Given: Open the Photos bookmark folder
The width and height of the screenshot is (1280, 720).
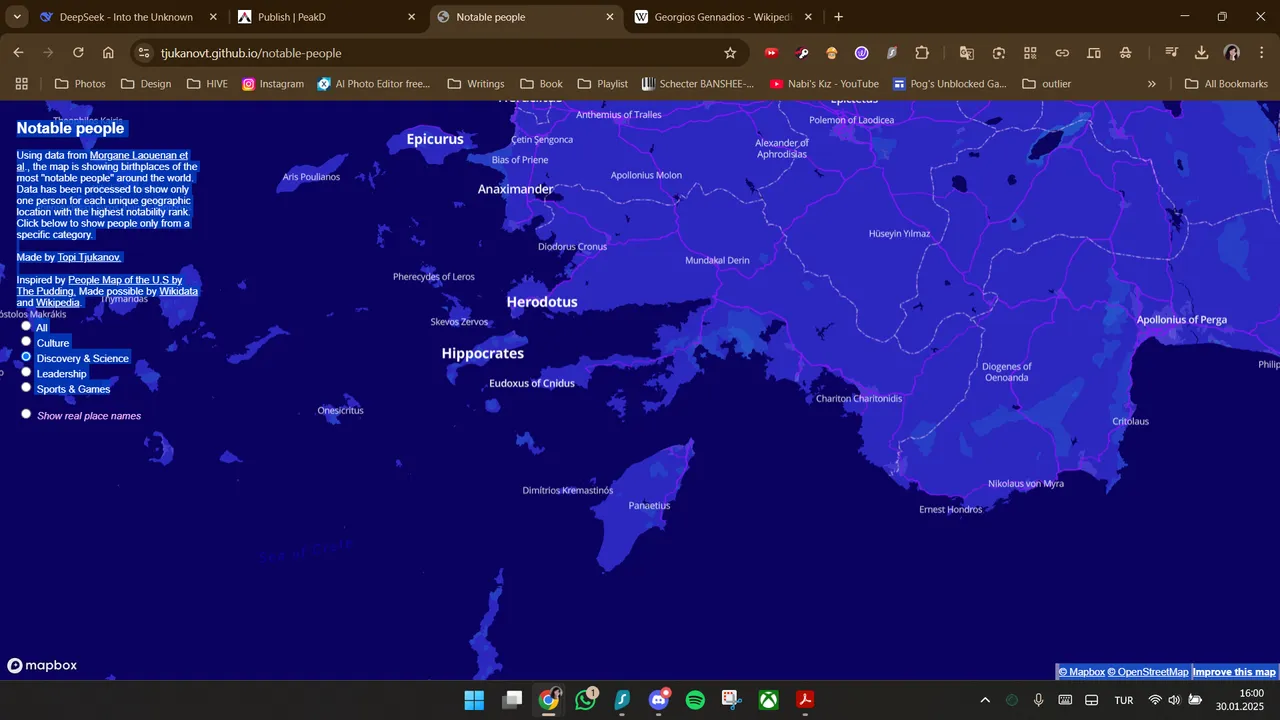Looking at the screenshot, I should pyautogui.click(x=80, y=84).
